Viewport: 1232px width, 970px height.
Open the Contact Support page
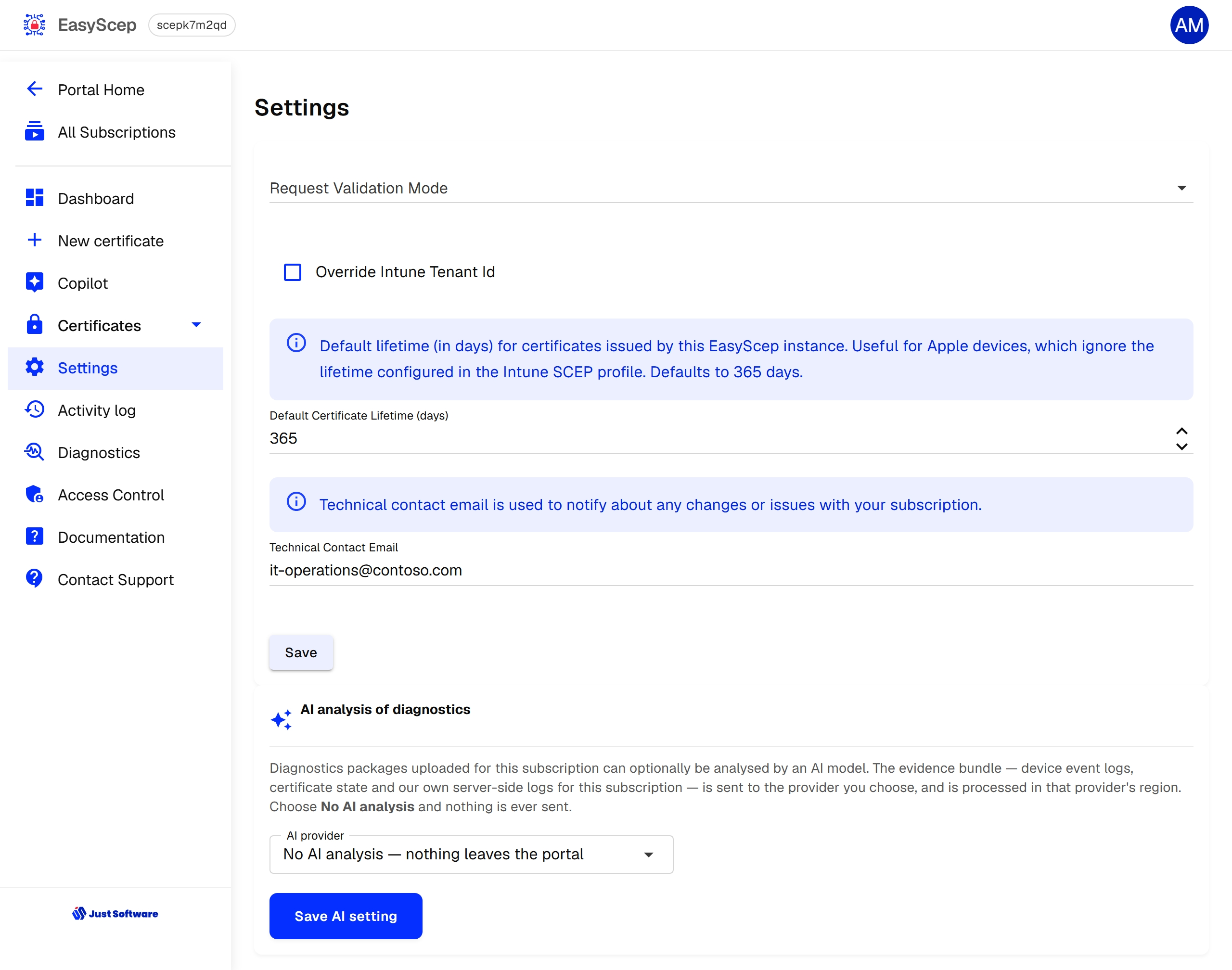tap(115, 580)
